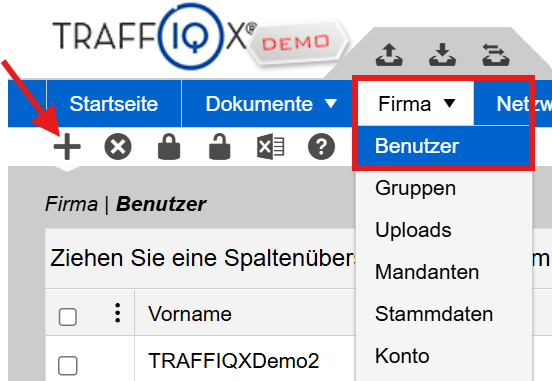The image size is (552, 381).
Task: Collapse the Firma dropdown menu
Action: tap(416, 104)
